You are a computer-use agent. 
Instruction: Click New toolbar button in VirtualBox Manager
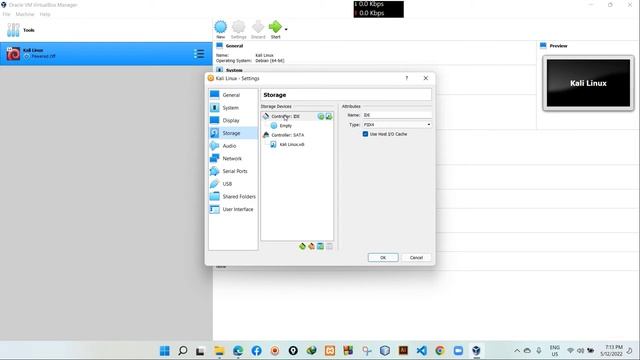(x=220, y=29)
